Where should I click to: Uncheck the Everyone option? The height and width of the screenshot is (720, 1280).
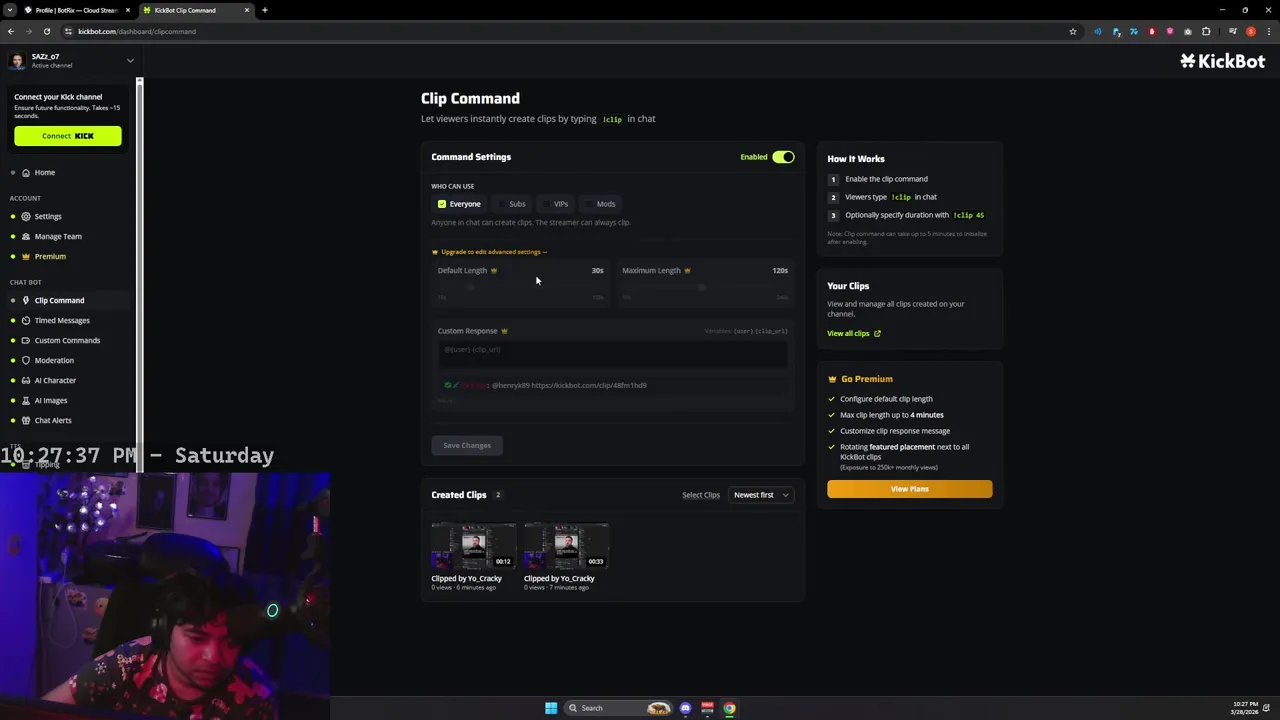442,204
